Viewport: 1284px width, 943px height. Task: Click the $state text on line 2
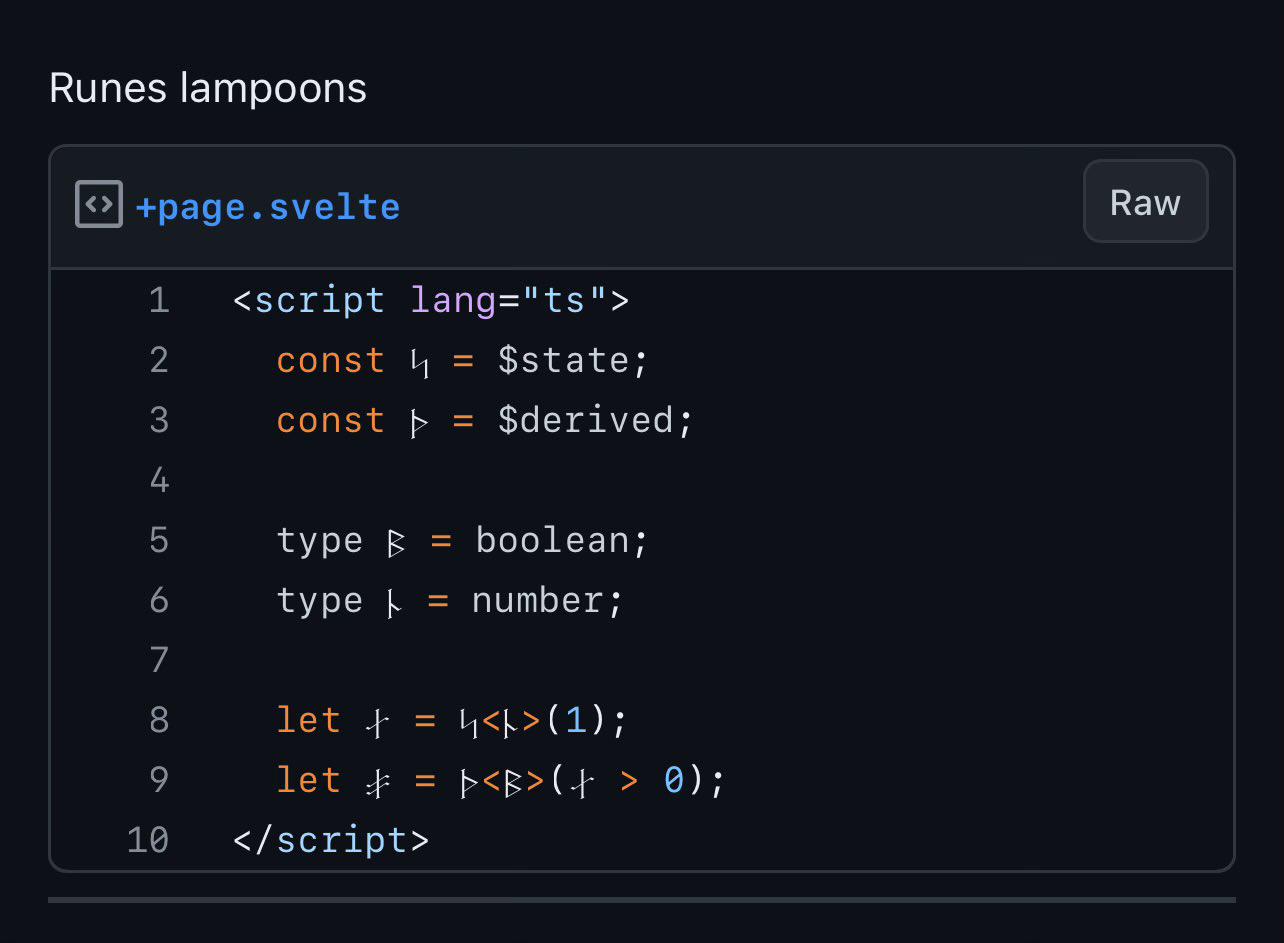(x=563, y=360)
